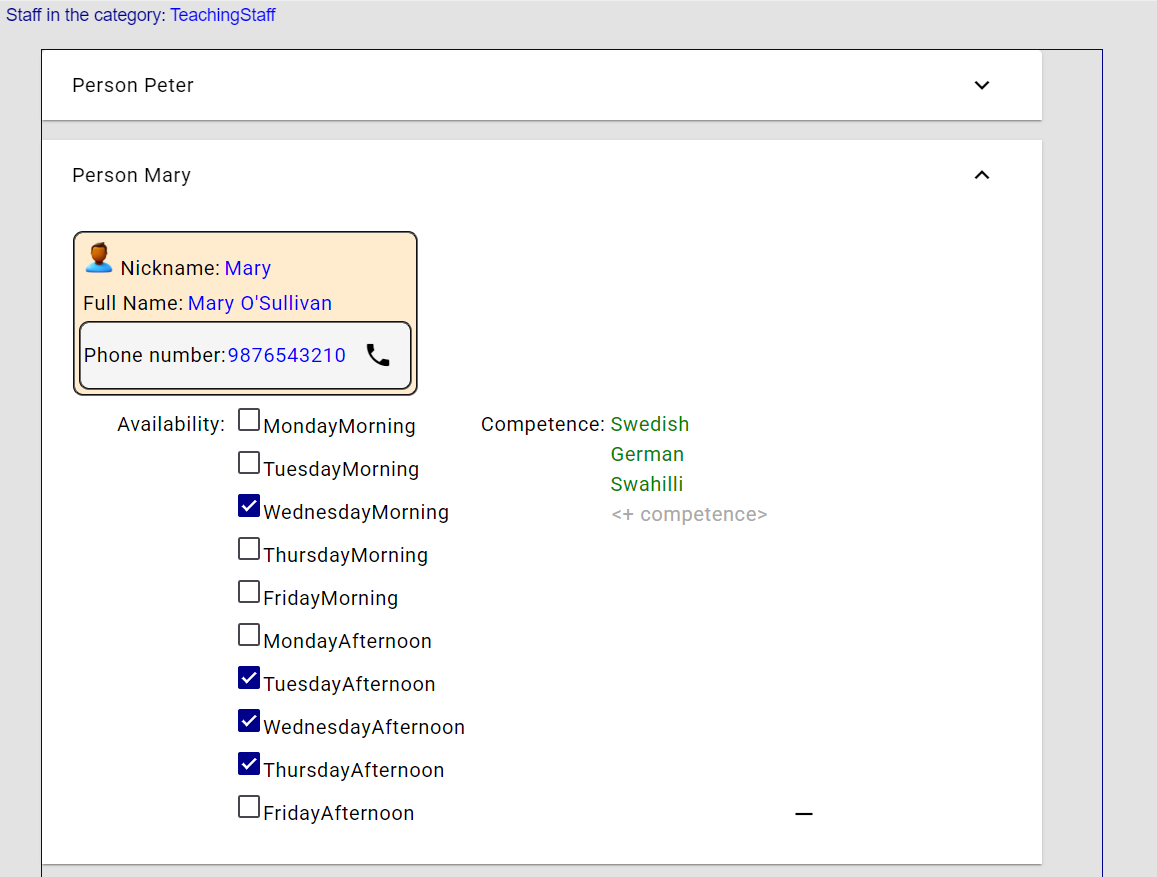
Task: Enable MondayAfternoon availability
Action: pos(248,634)
